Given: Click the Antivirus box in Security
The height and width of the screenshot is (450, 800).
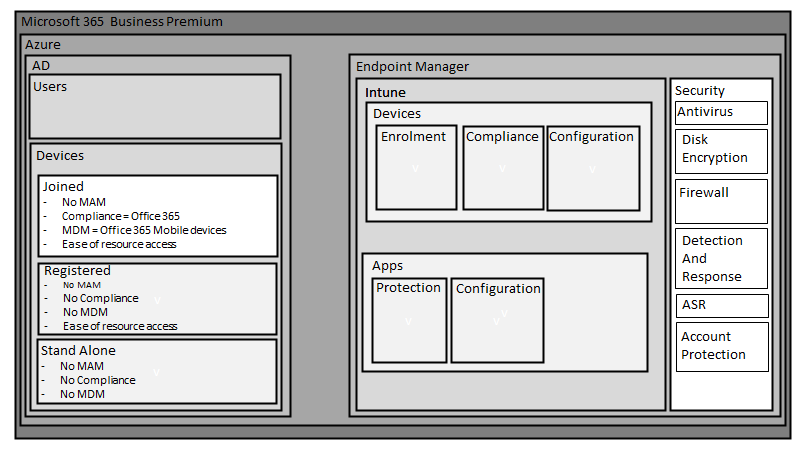Looking at the screenshot, I should [721, 112].
